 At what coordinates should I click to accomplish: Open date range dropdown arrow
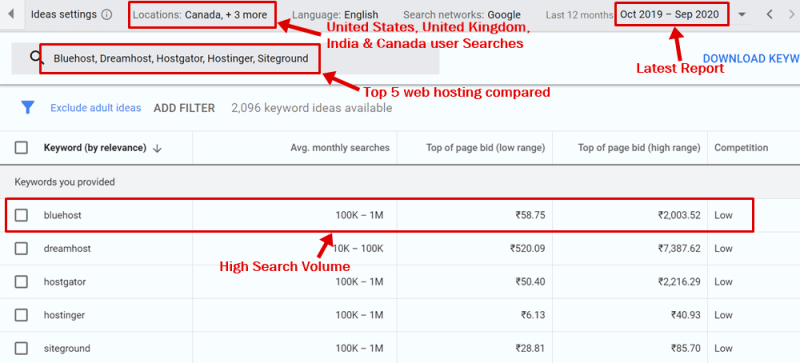point(742,15)
